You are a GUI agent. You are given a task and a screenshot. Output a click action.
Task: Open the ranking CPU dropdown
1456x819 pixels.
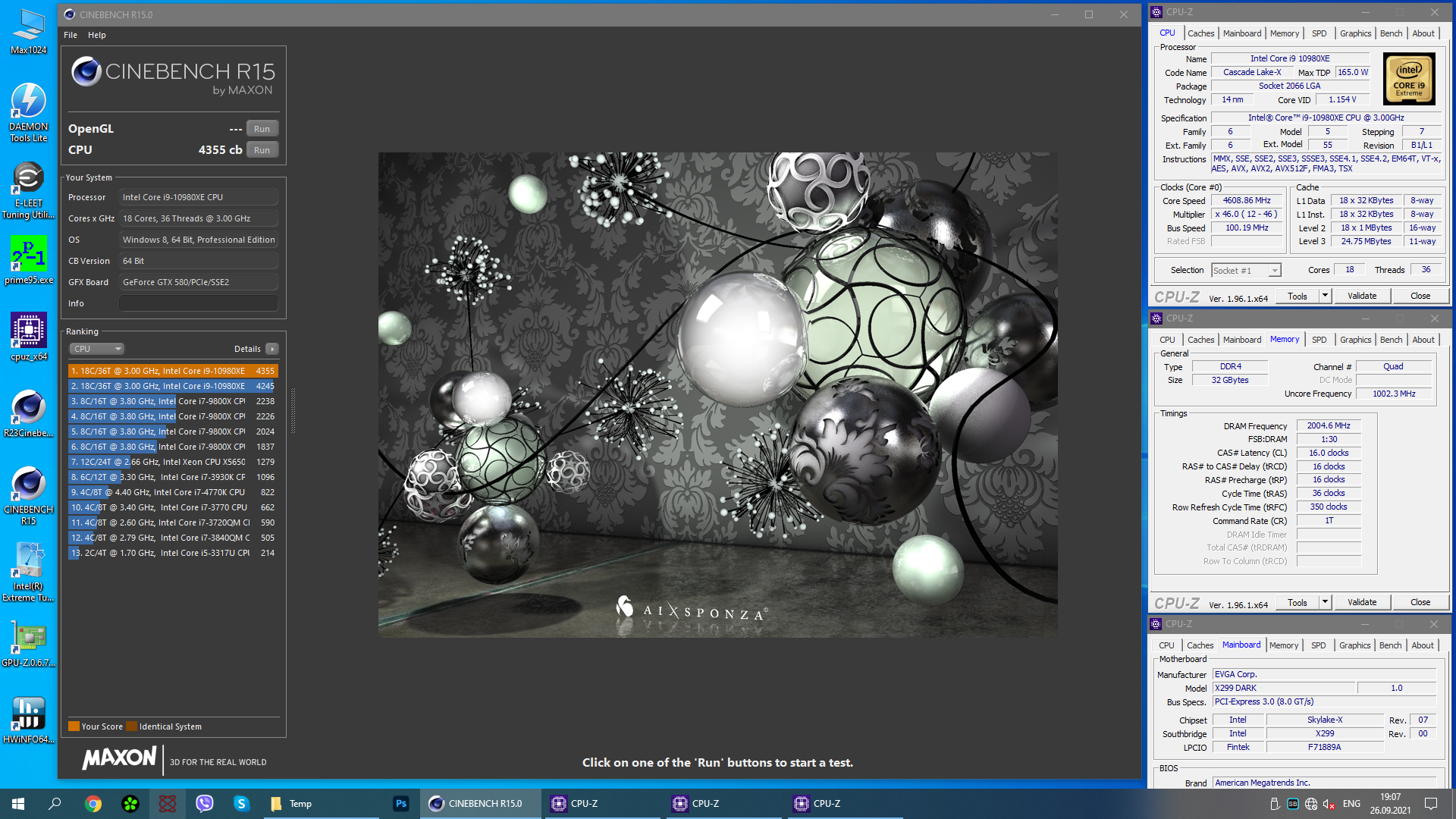[97, 349]
